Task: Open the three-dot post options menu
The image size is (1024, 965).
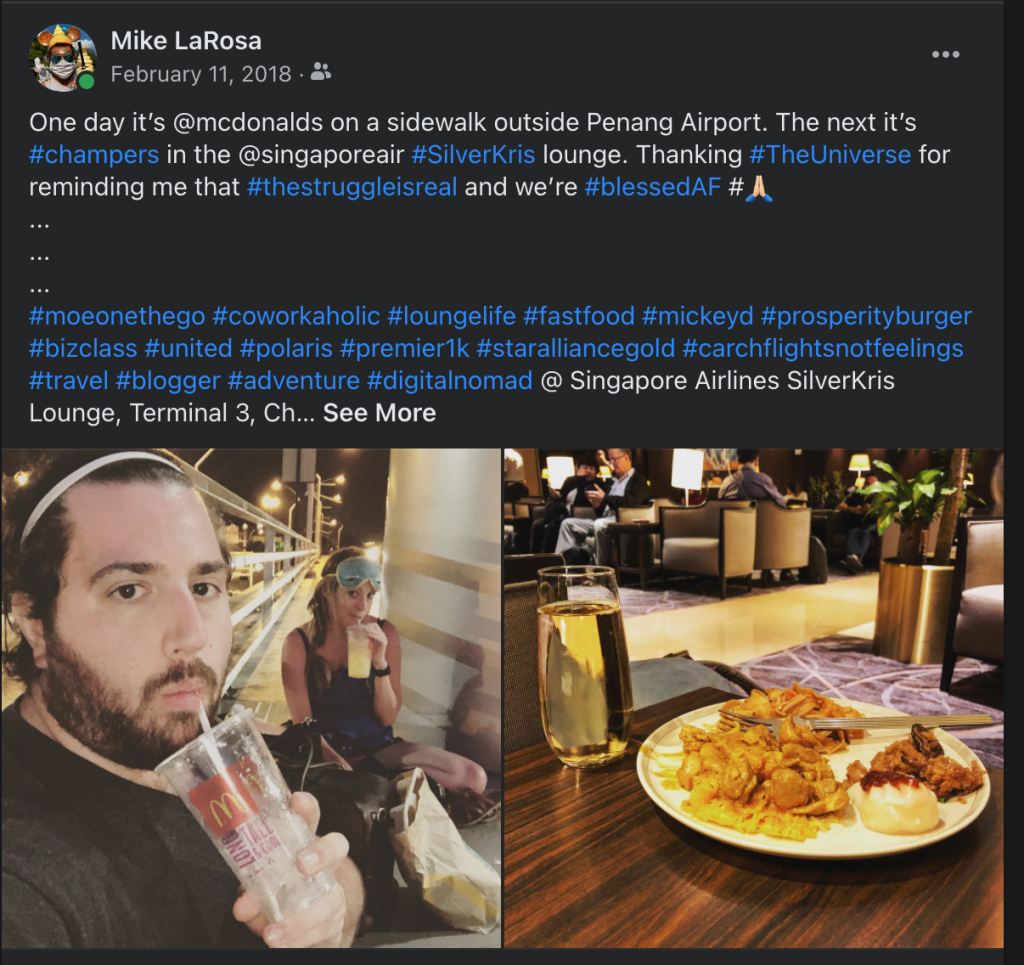Action: (945, 54)
